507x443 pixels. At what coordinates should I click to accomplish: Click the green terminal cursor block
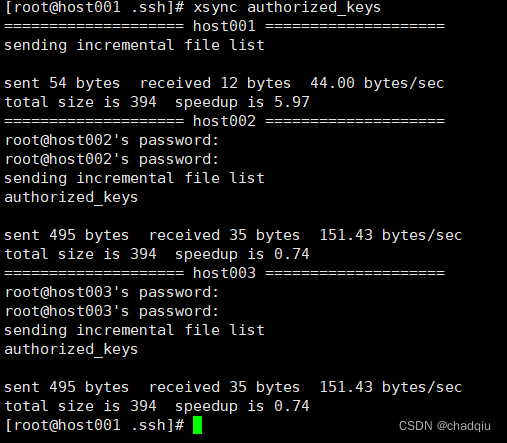[197, 425]
